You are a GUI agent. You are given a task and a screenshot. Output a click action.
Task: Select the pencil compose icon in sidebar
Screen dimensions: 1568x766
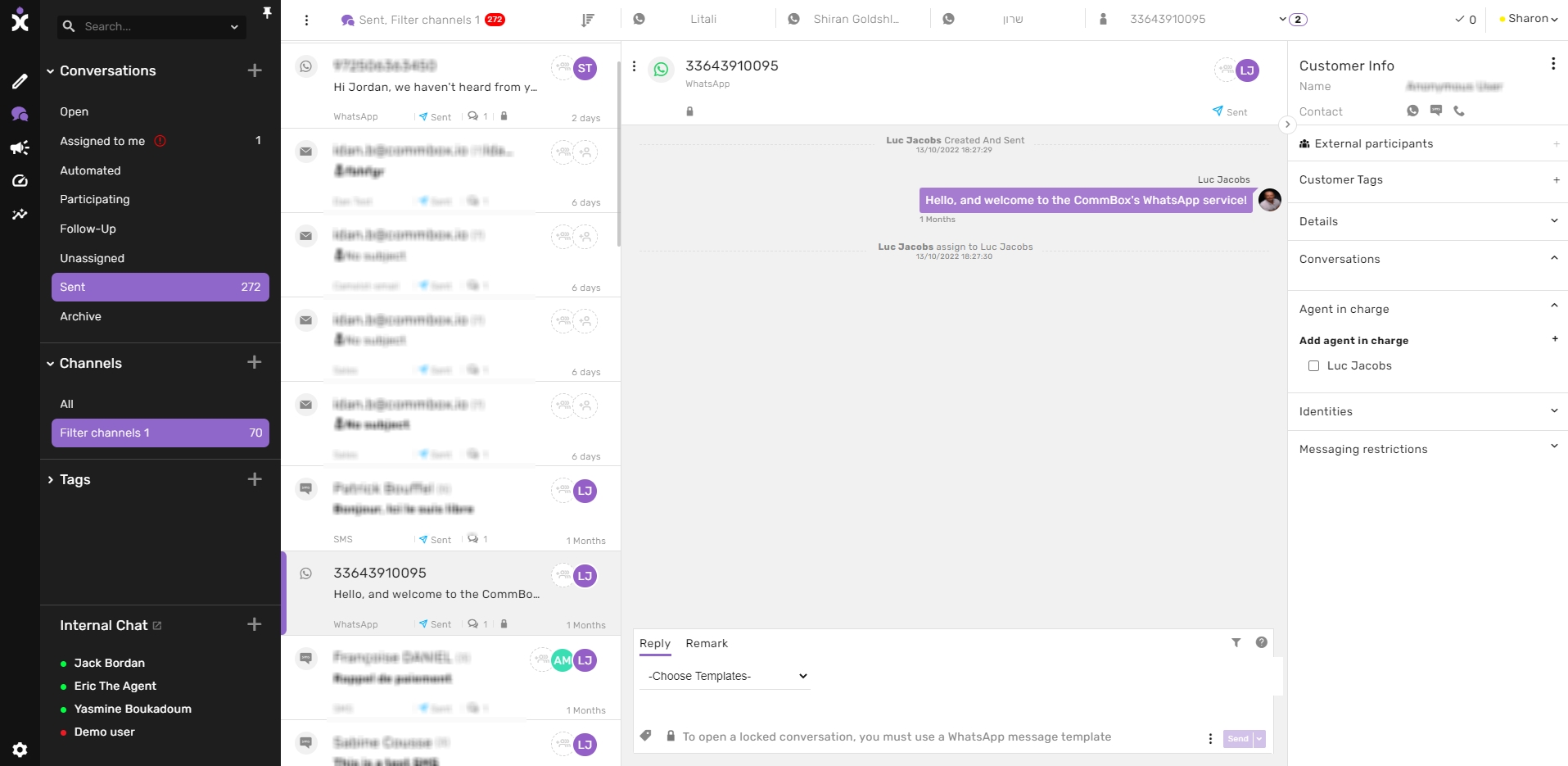[x=20, y=81]
